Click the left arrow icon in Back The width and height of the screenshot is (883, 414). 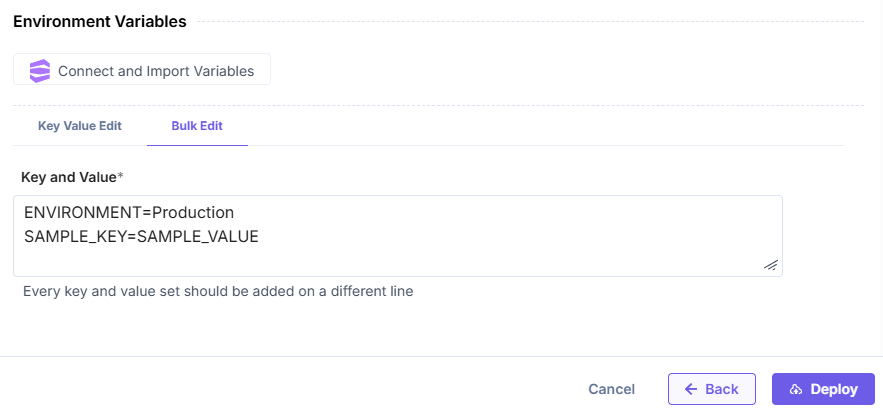tap(690, 389)
